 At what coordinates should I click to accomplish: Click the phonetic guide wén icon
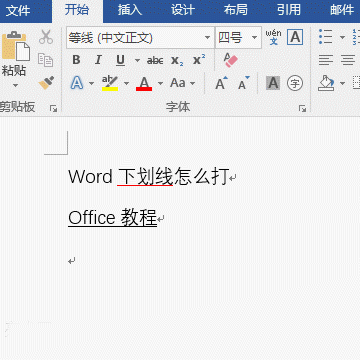(273, 37)
